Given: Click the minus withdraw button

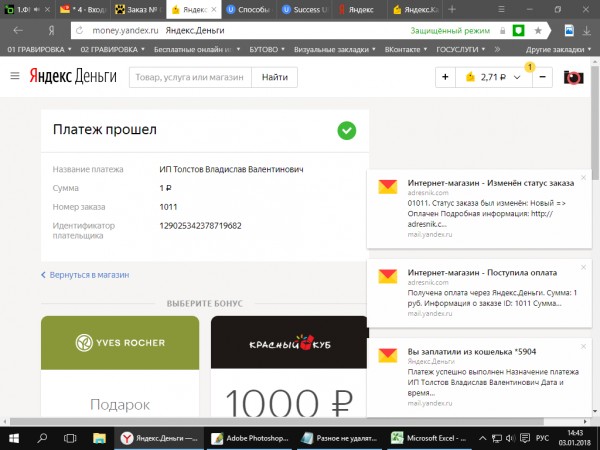Looking at the screenshot, I should 542,77.
